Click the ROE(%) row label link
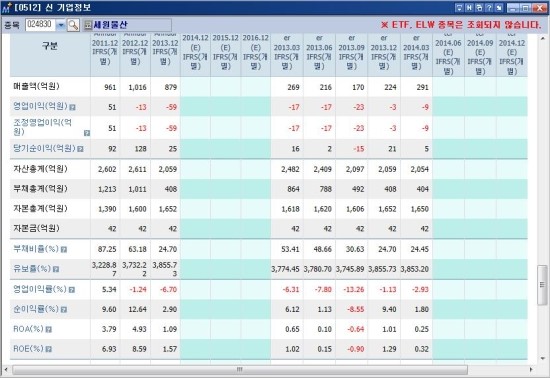Screen dimensions: 550x378 [28, 349]
